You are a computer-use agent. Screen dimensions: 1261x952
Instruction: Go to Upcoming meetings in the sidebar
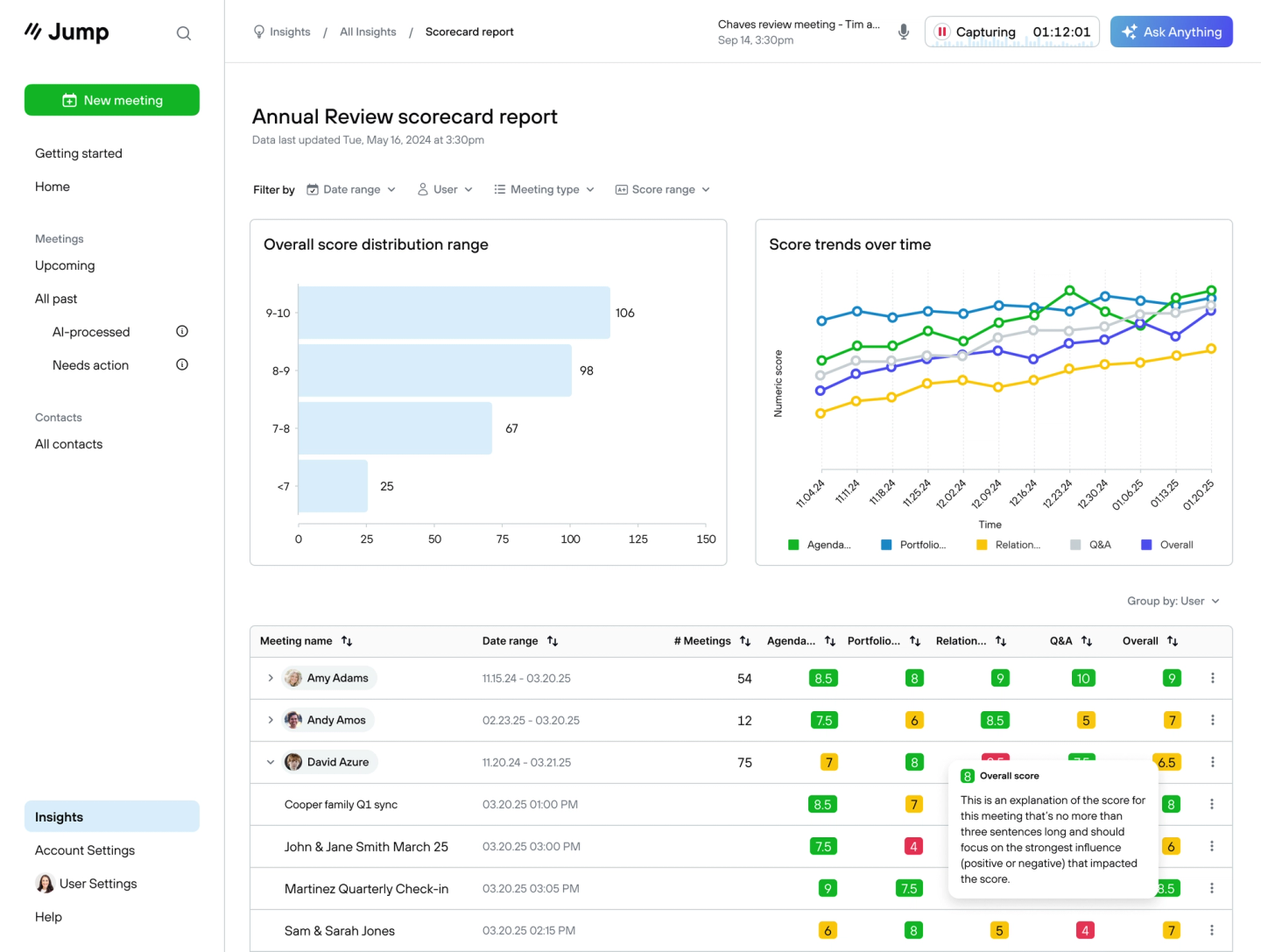click(64, 265)
